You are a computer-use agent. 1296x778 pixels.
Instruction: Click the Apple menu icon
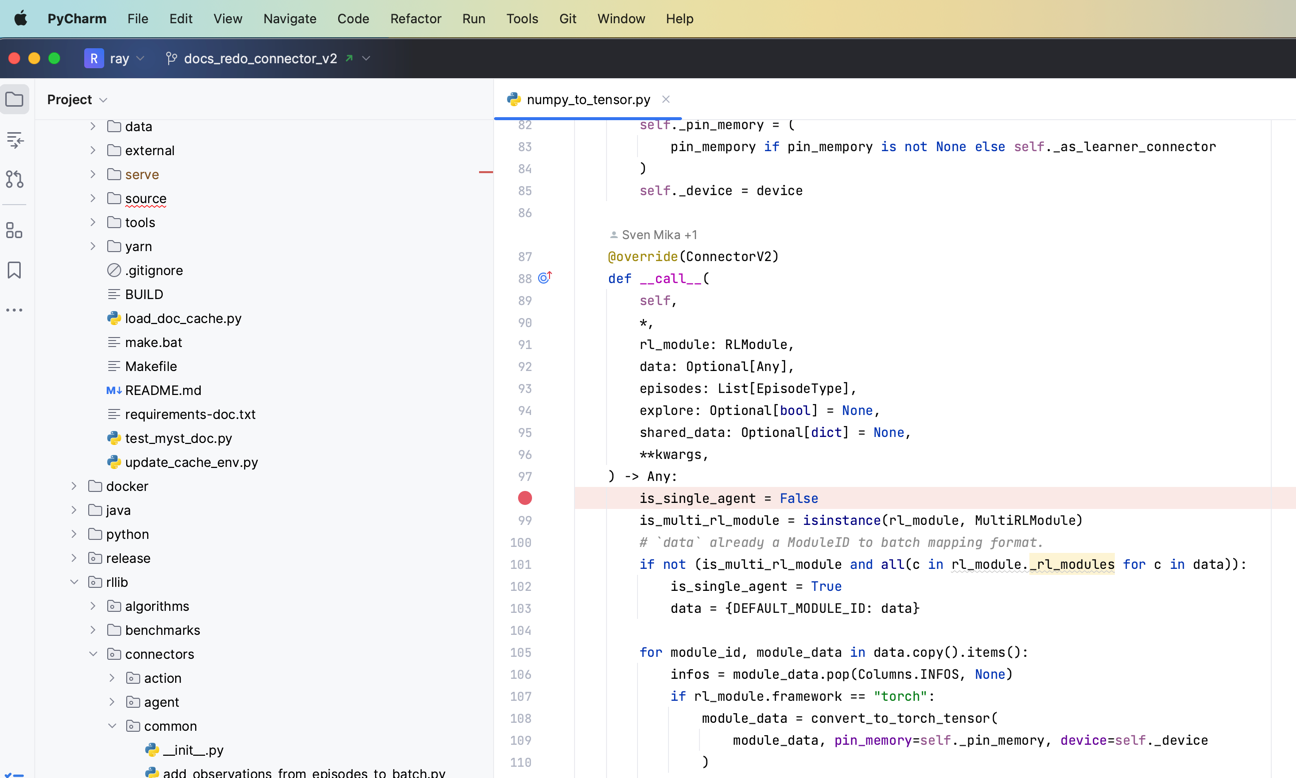tap(20, 18)
